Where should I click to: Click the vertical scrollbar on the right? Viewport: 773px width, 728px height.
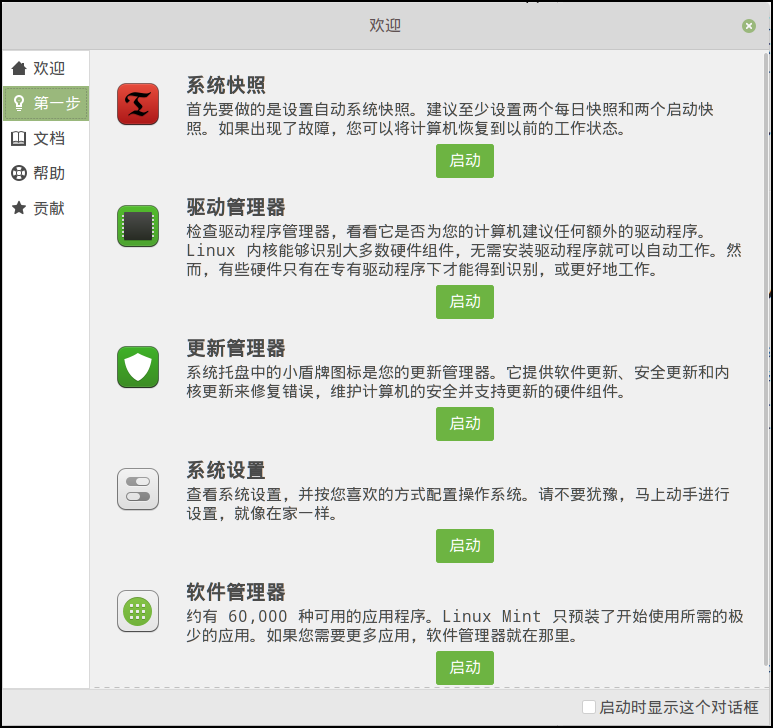[x=766, y=360]
